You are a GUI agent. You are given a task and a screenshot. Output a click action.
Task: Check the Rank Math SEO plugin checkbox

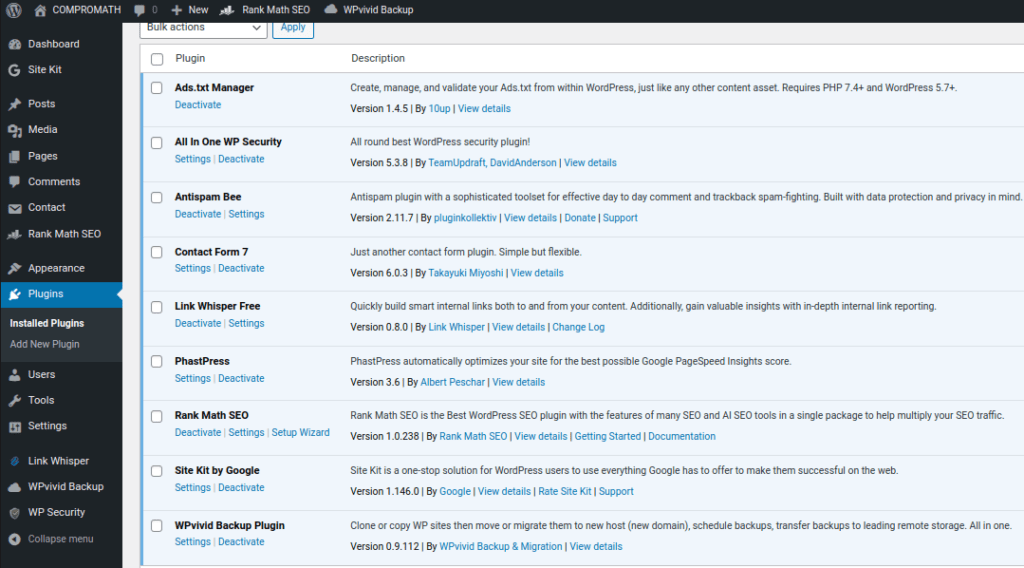157,416
